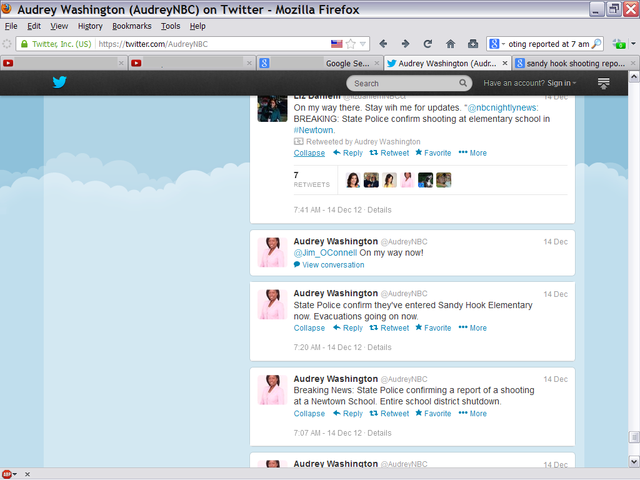Go forward with the browser forward arrow

point(405,44)
